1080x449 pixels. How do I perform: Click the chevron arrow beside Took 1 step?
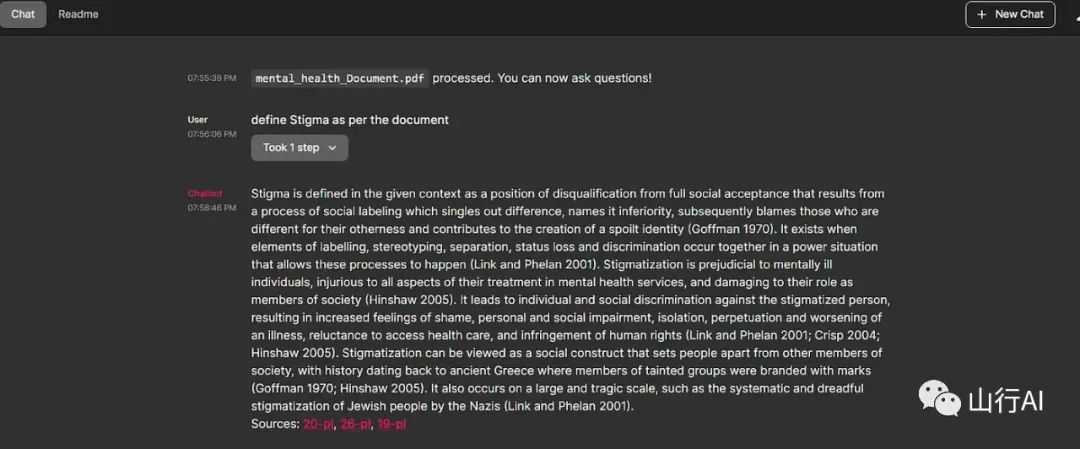[x=332, y=148]
